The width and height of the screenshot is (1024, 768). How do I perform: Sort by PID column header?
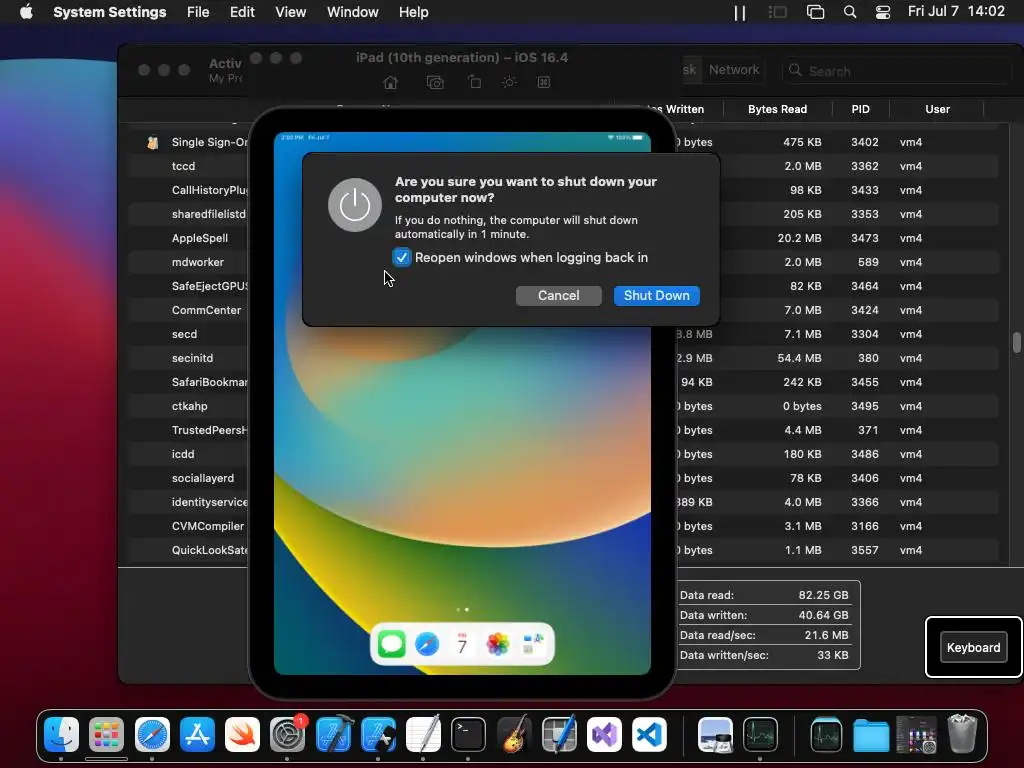[860, 109]
